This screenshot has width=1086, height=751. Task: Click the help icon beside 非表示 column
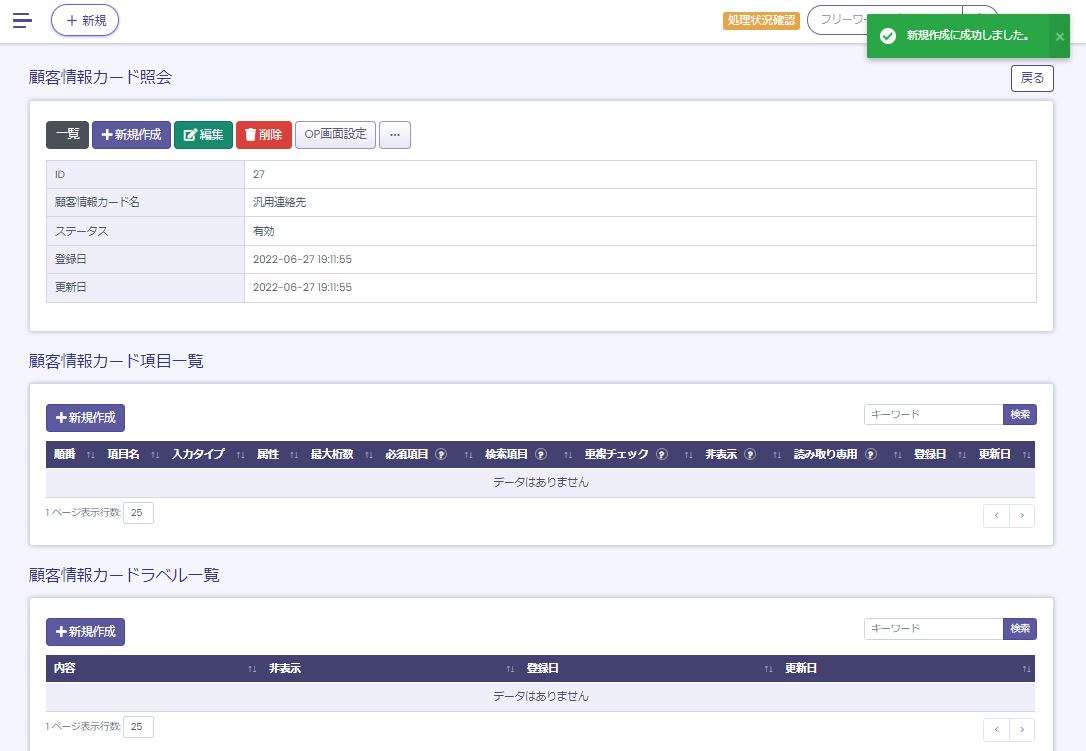[x=750, y=455]
